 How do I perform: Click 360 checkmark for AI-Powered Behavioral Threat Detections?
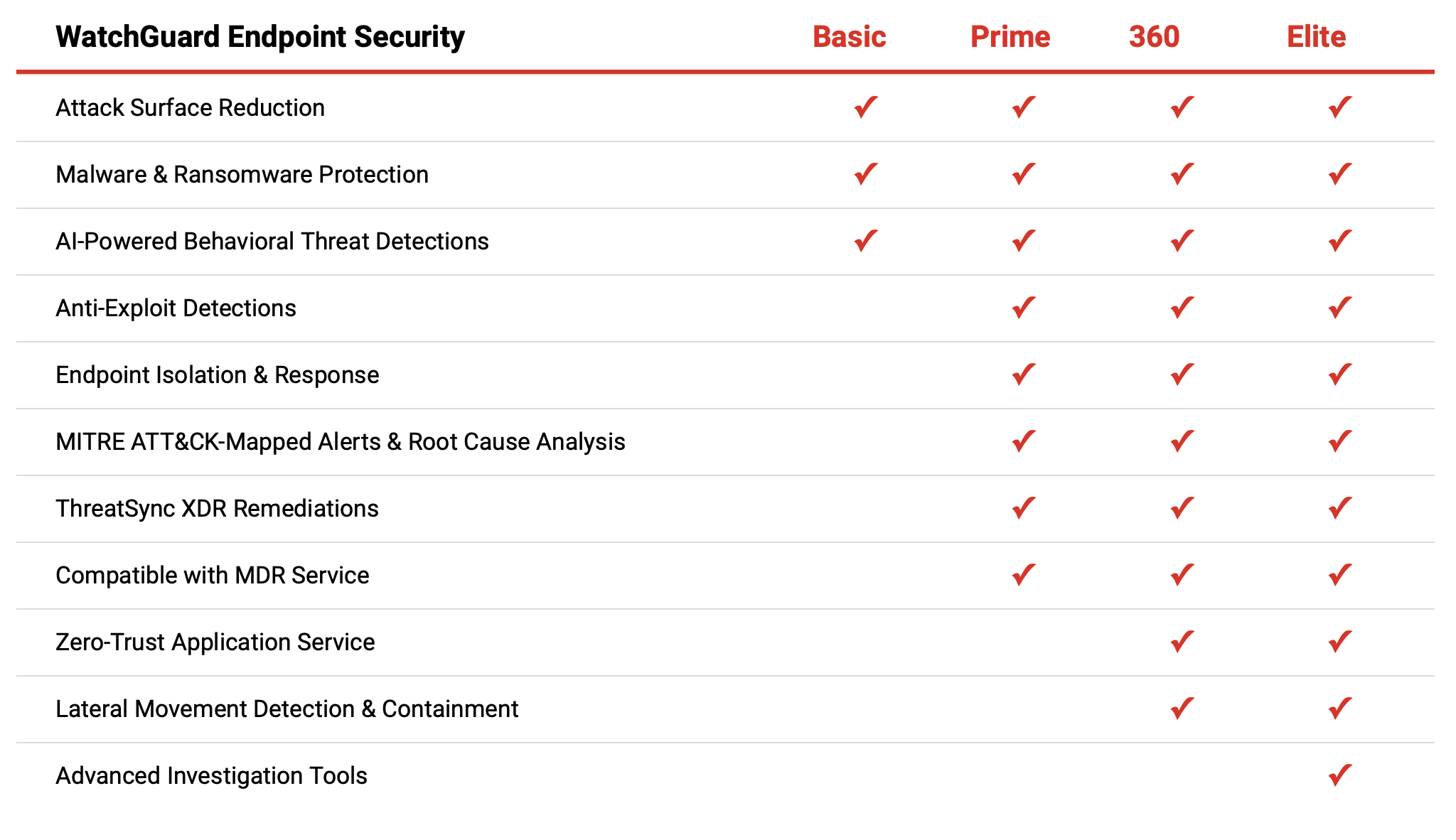click(1182, 241)
